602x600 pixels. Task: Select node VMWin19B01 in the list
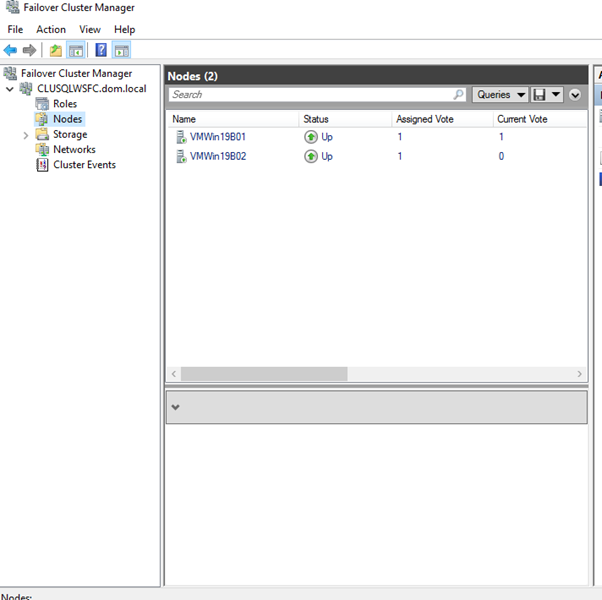[217, 137]
